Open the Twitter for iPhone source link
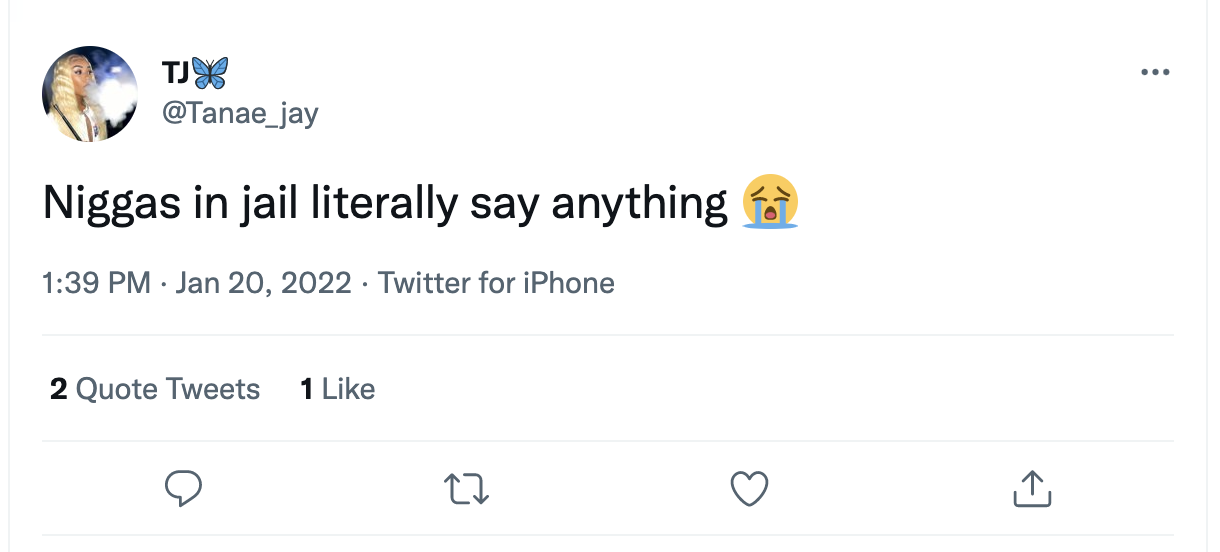The width and height of the screenshot is (1220, 552). click(496, 284)
